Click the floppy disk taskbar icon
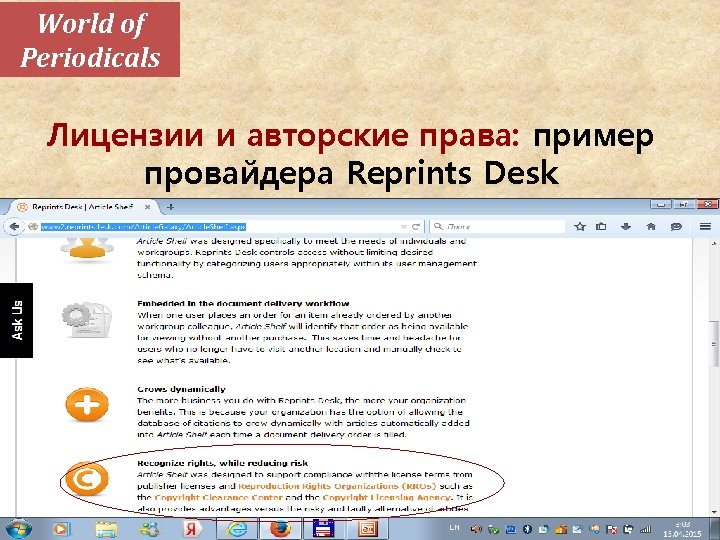Image resolution: width=720 pixels, height=540 pixels. pyautogui.click(x=323, y=529)
